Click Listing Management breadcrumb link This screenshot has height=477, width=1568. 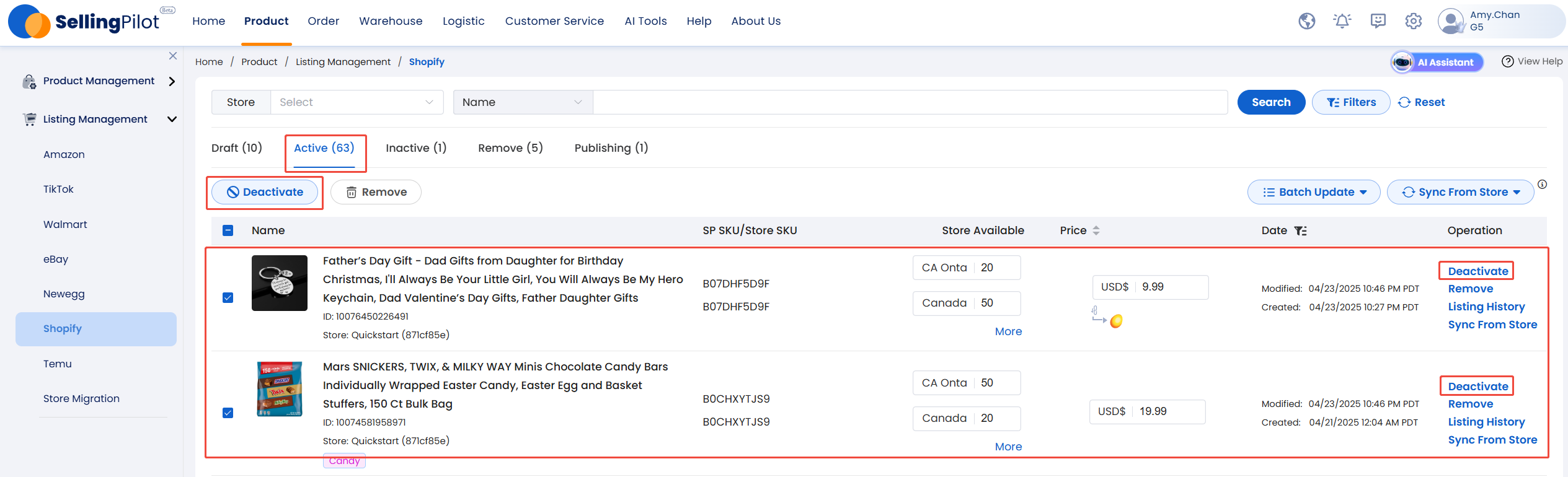click(x=343, y=62)
